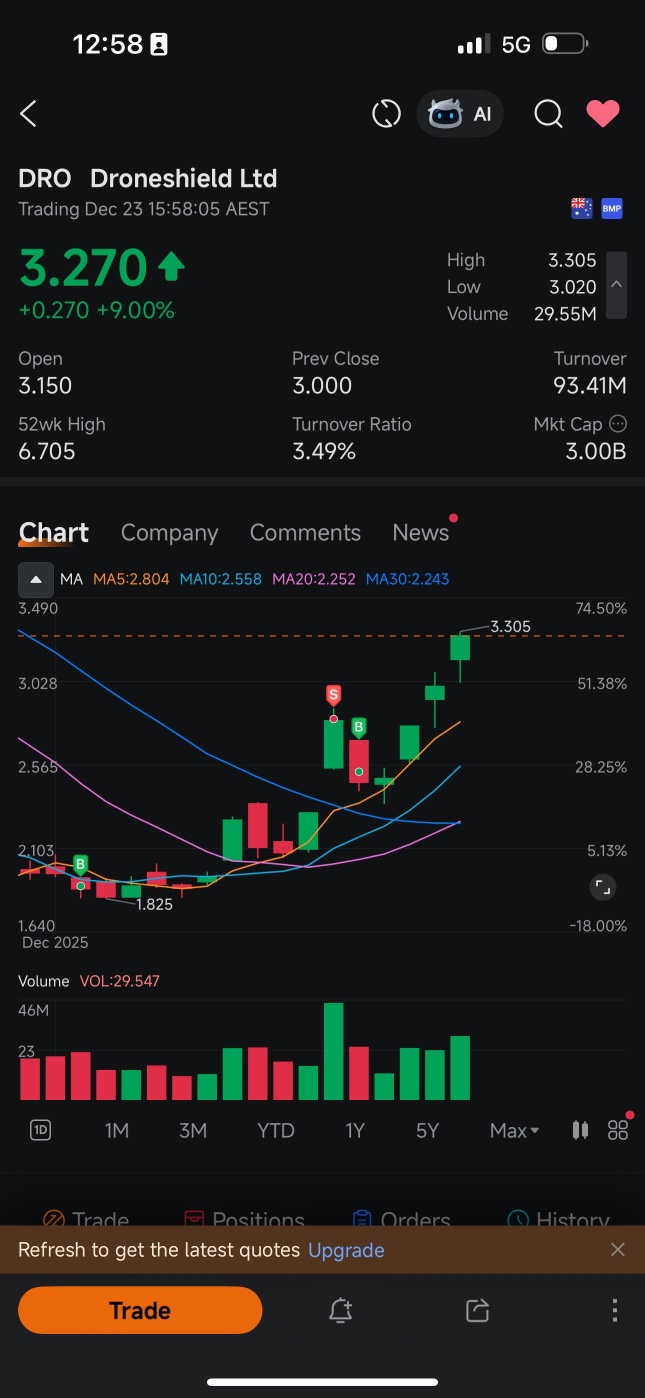Tap the DRO Droneshield Ltd title

tap(148, 179)
